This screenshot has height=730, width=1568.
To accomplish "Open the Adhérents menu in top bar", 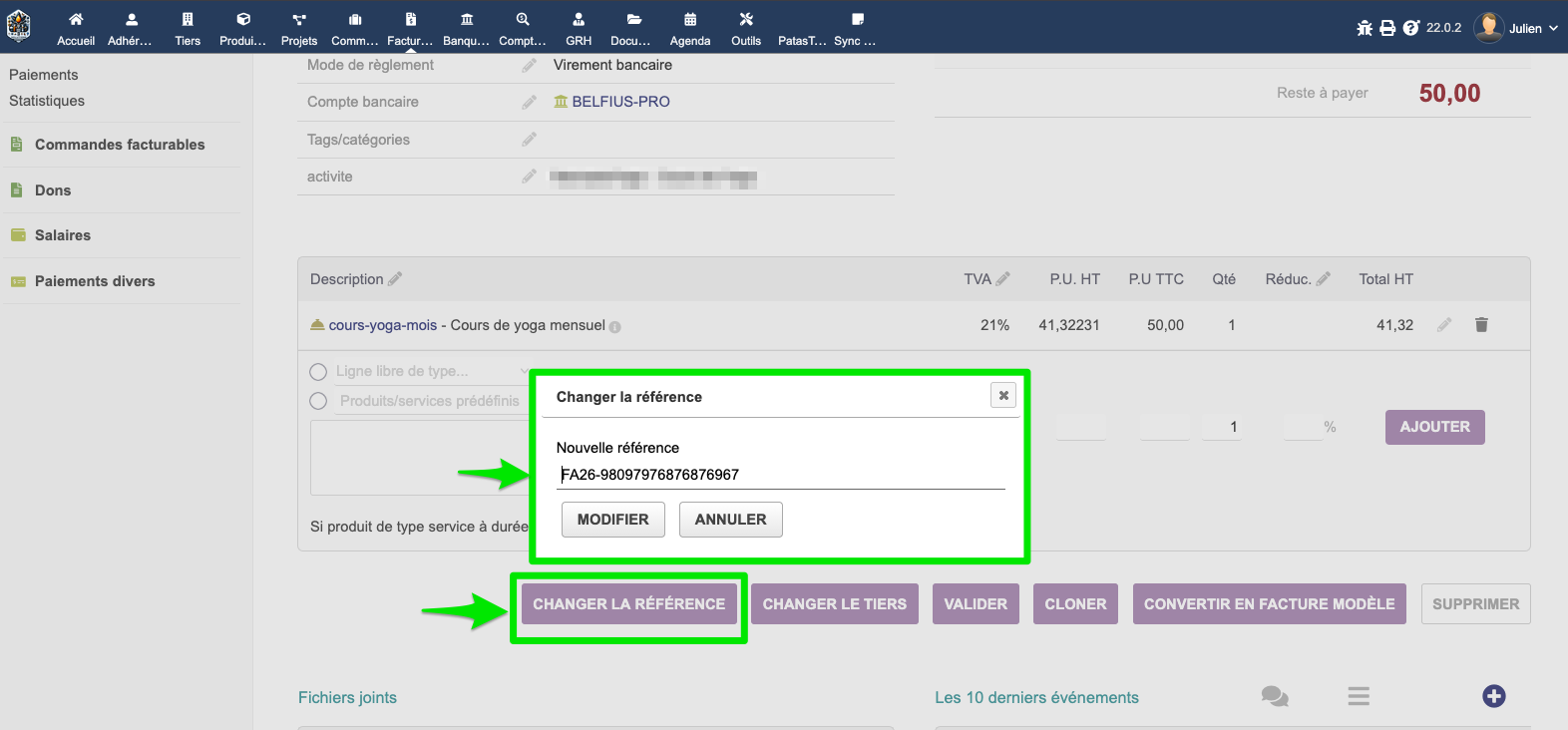I will point(131,29).
